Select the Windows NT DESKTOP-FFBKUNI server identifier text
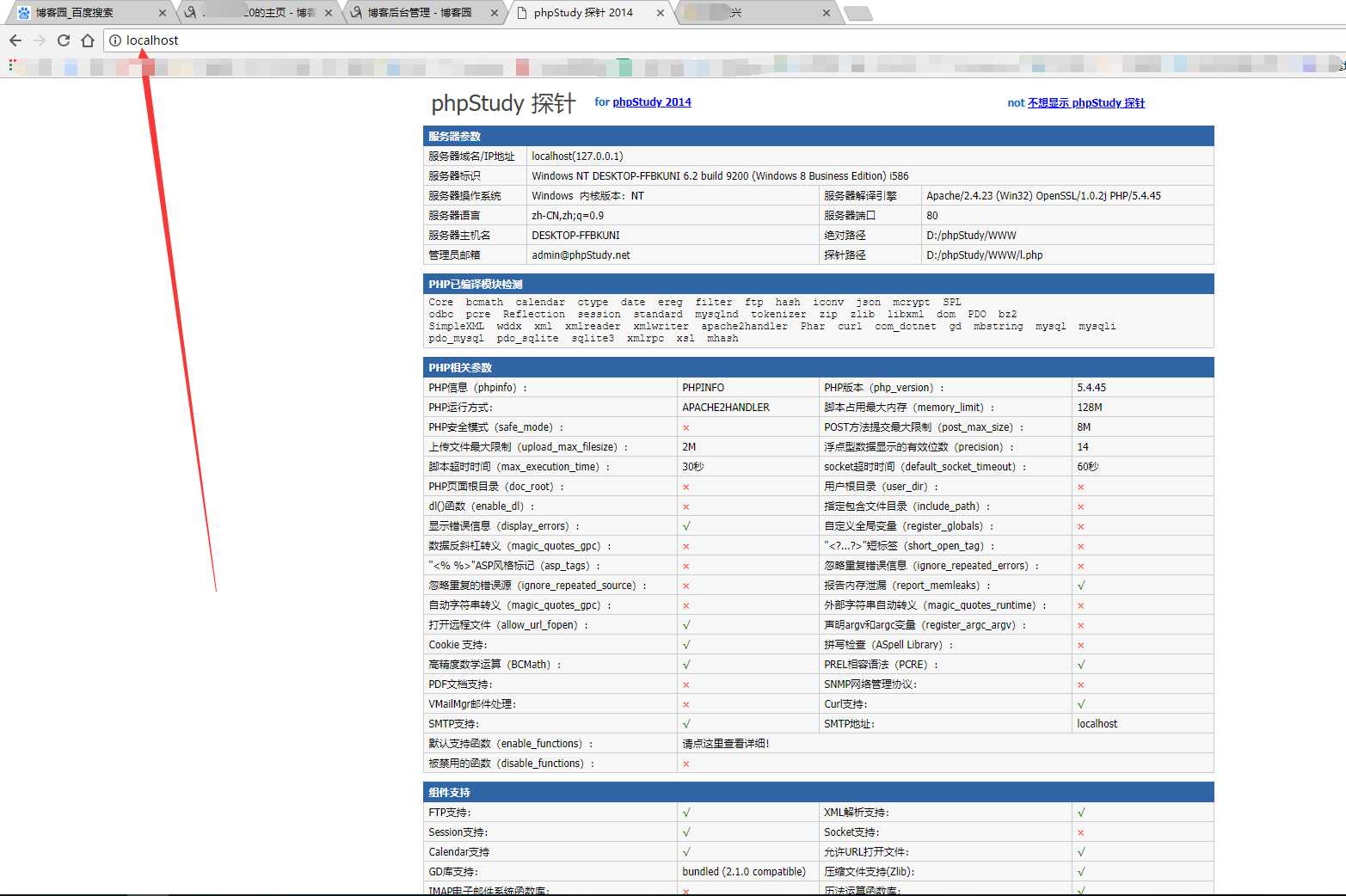This screenshot has height=896, width=1346. [720, 176]
